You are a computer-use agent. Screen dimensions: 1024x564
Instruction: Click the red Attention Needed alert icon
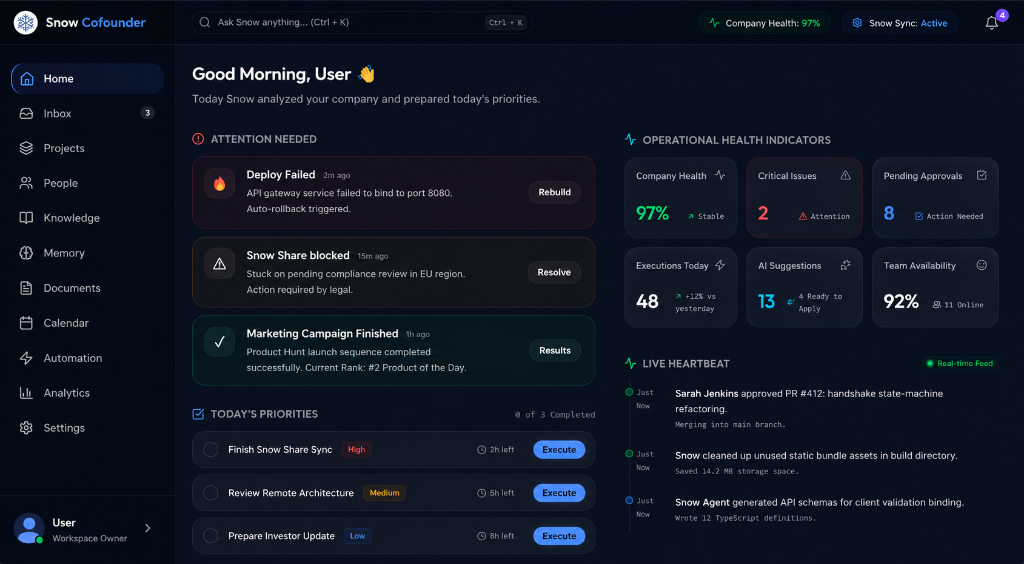[198, 139]
